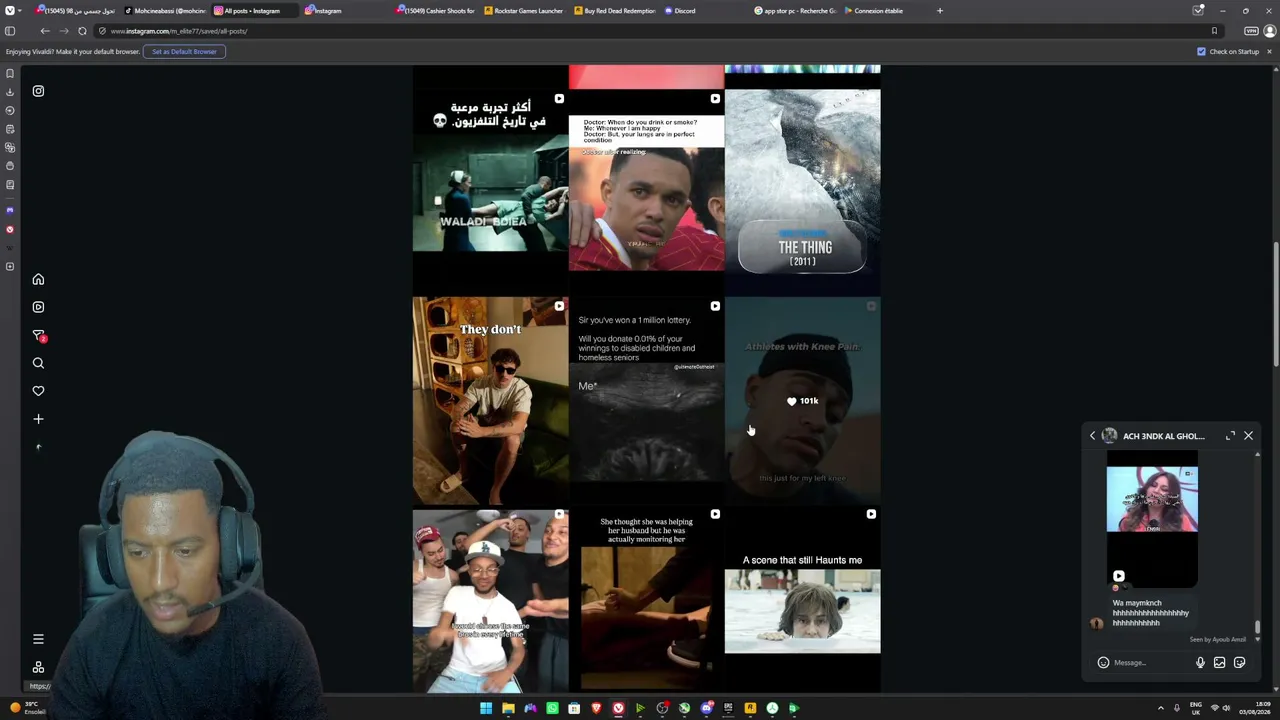Toggle Vivaldi side panel button
1280x720 pixels.
pos(10,31)
